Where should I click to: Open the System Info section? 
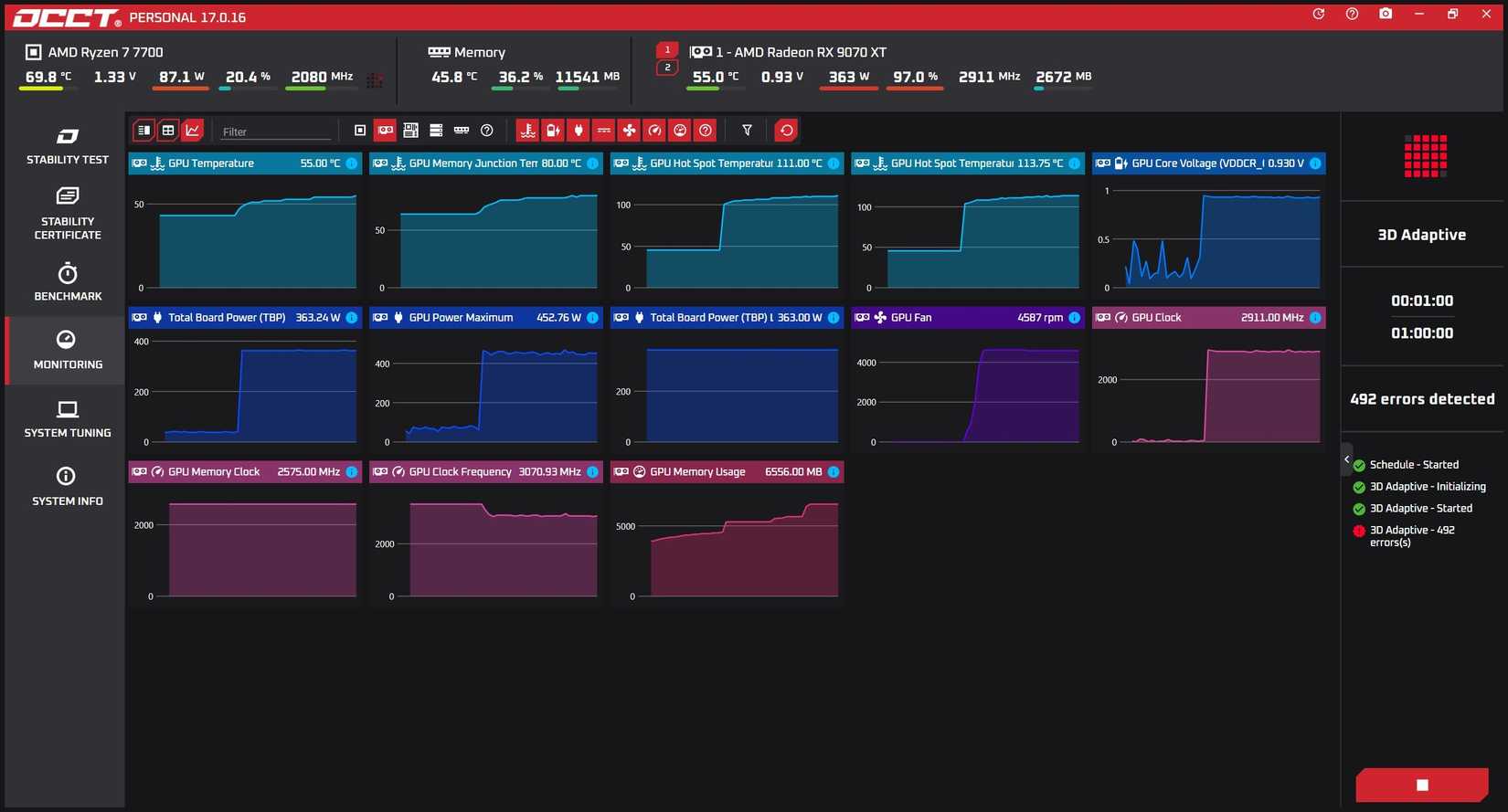(x=67, y=487)
